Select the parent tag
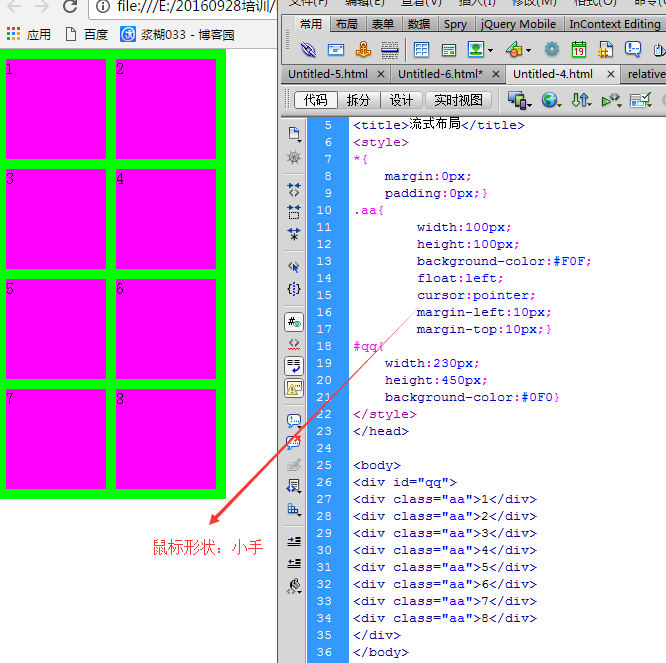The width and height of the screenshot is (666, 663). point(293,267)
